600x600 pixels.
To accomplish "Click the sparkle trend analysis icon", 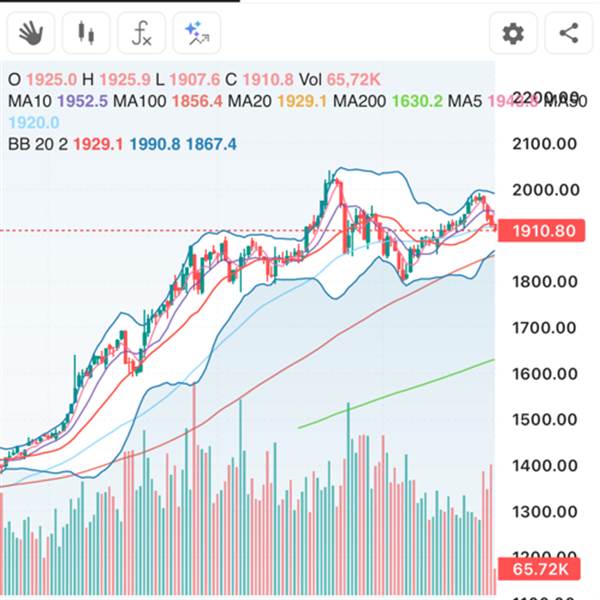I will 196,34.
